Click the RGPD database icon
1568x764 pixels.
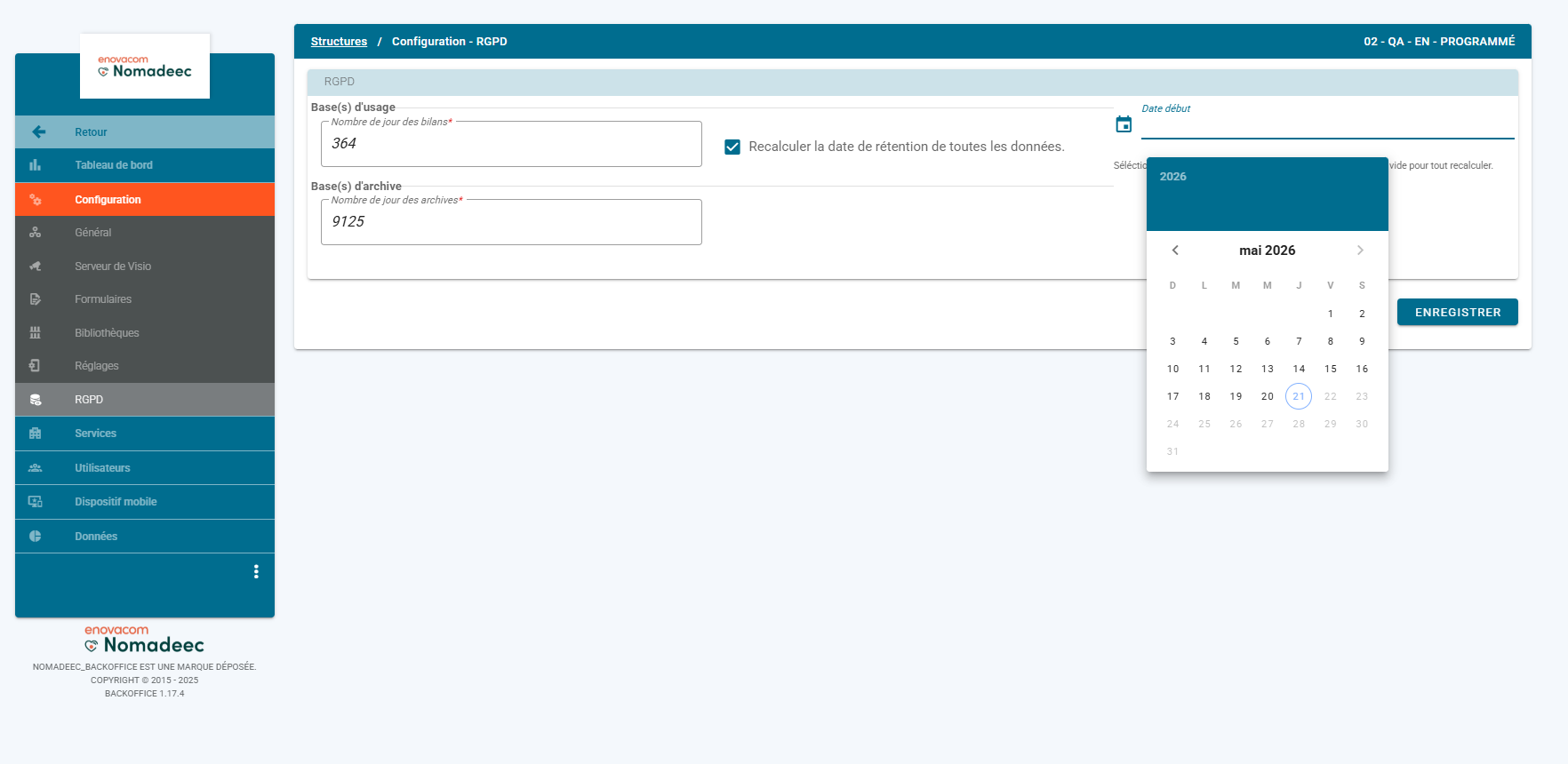click(x=36, y=400)
